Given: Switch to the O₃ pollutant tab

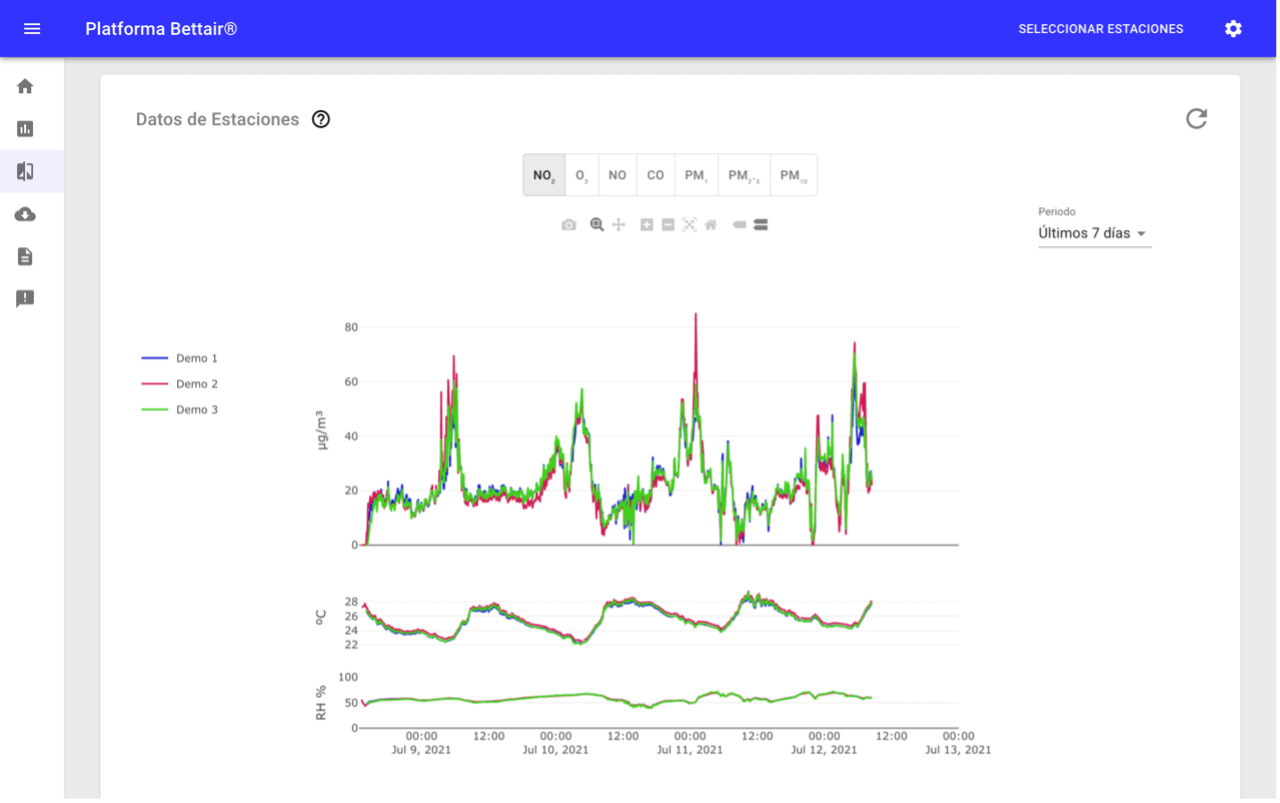Looking at the screenshot, I should click(582, 175).
